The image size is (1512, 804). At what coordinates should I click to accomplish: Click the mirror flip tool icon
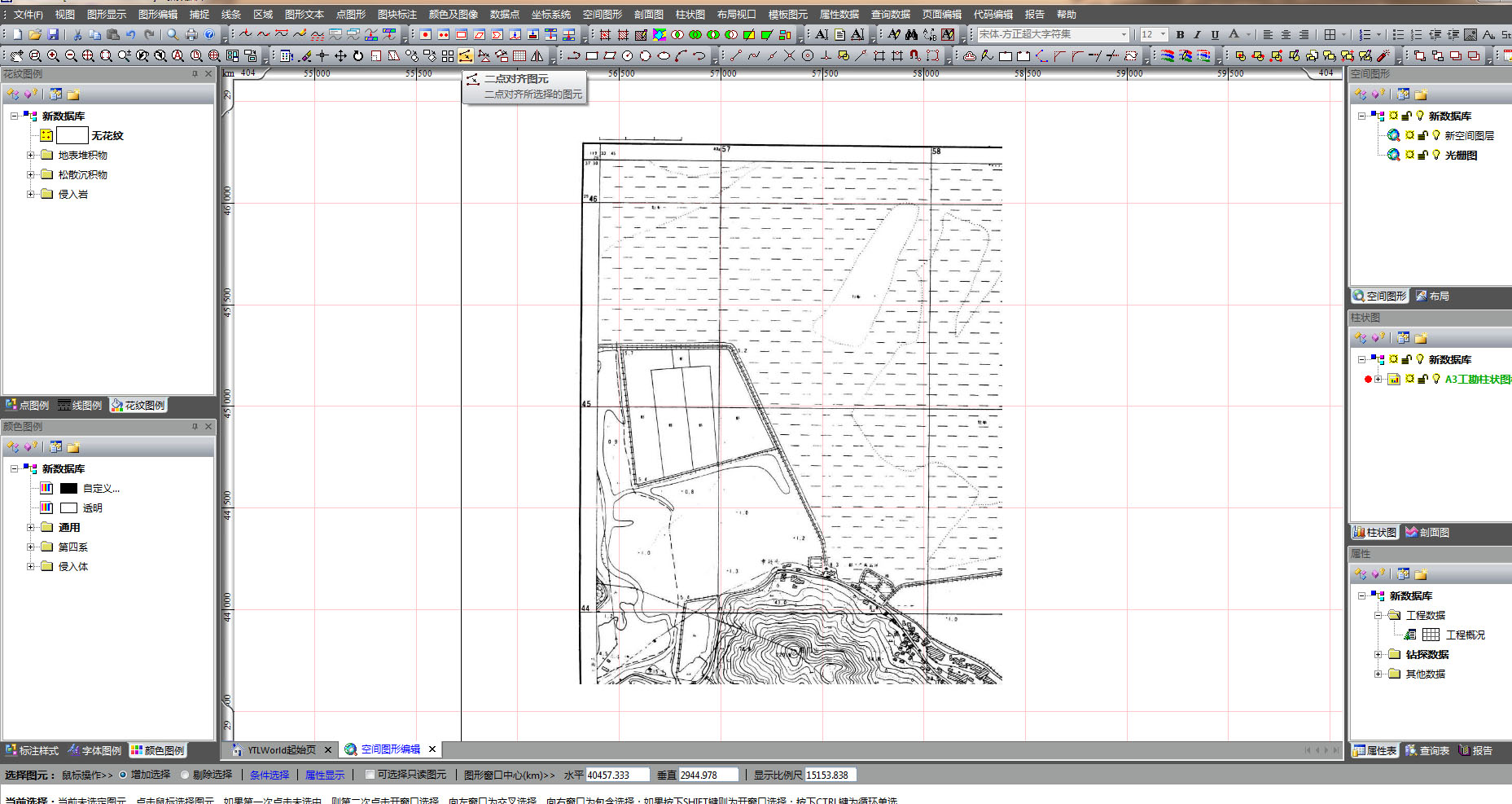pos(537,55)
